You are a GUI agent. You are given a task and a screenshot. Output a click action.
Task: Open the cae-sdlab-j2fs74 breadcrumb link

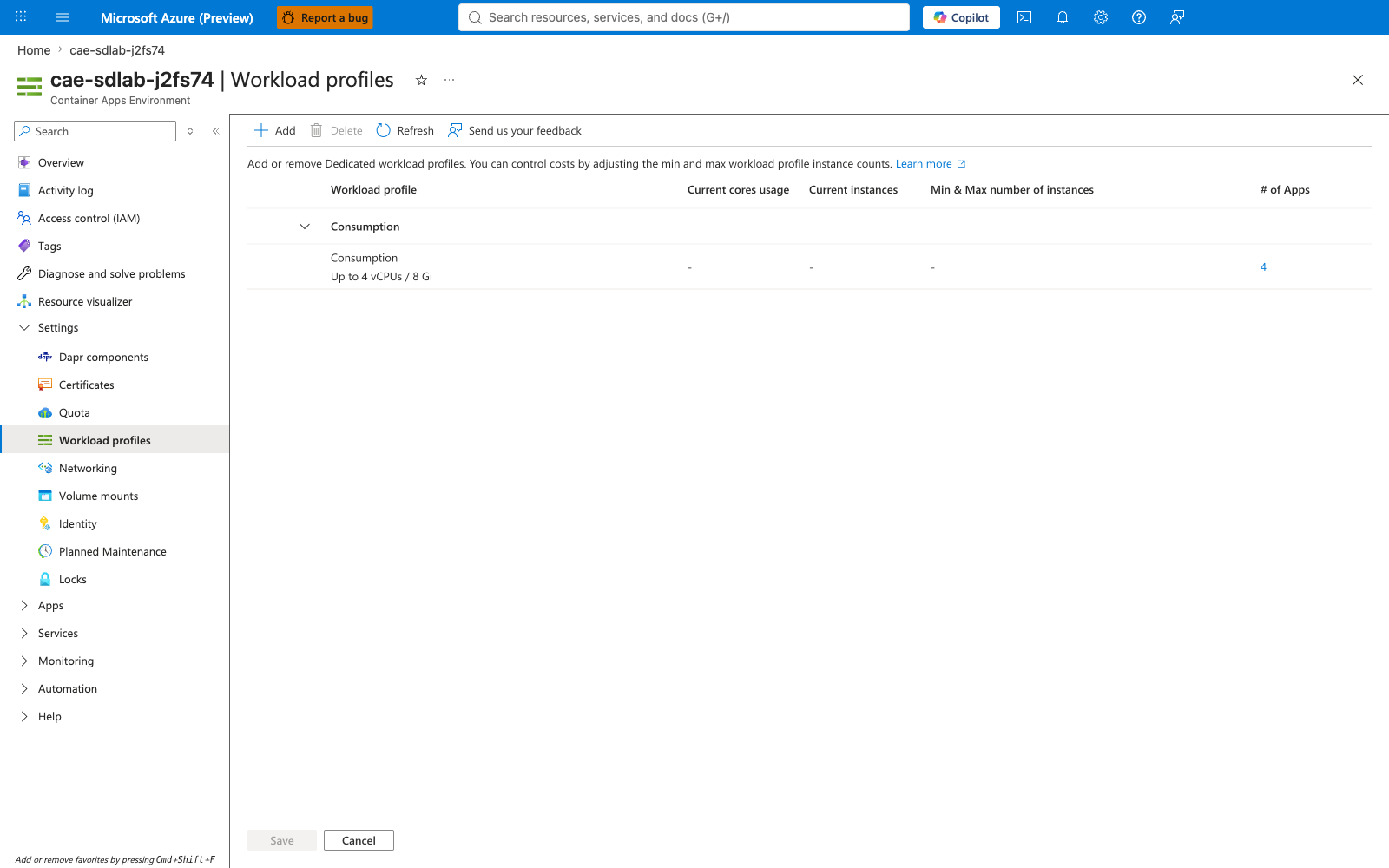pos(117,50)
